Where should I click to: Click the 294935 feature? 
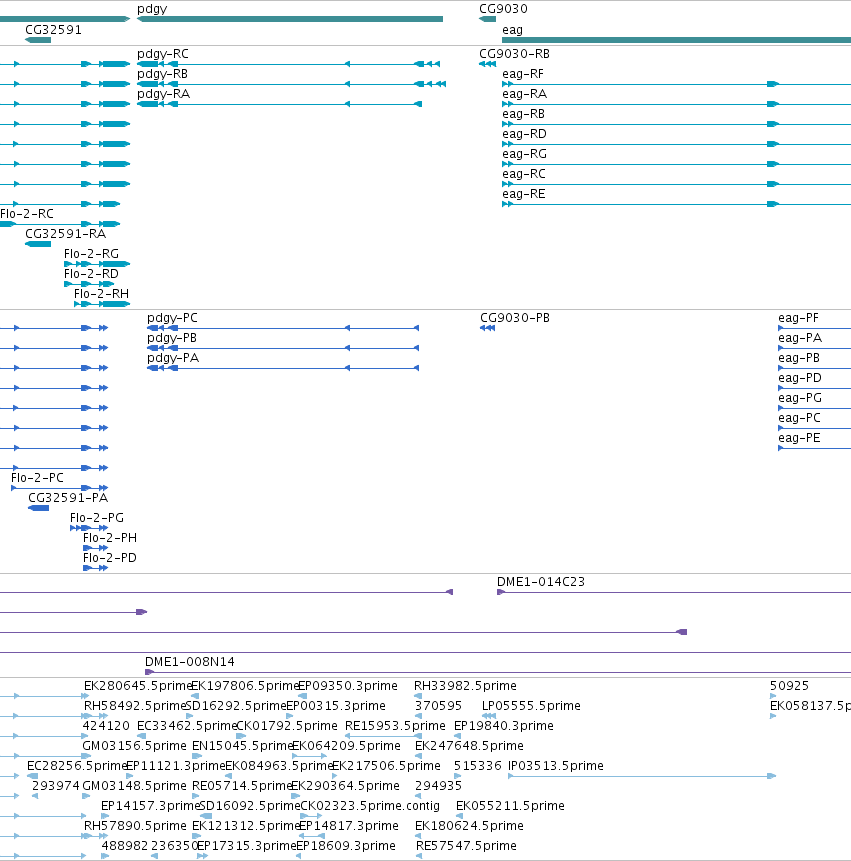(418, 796)
